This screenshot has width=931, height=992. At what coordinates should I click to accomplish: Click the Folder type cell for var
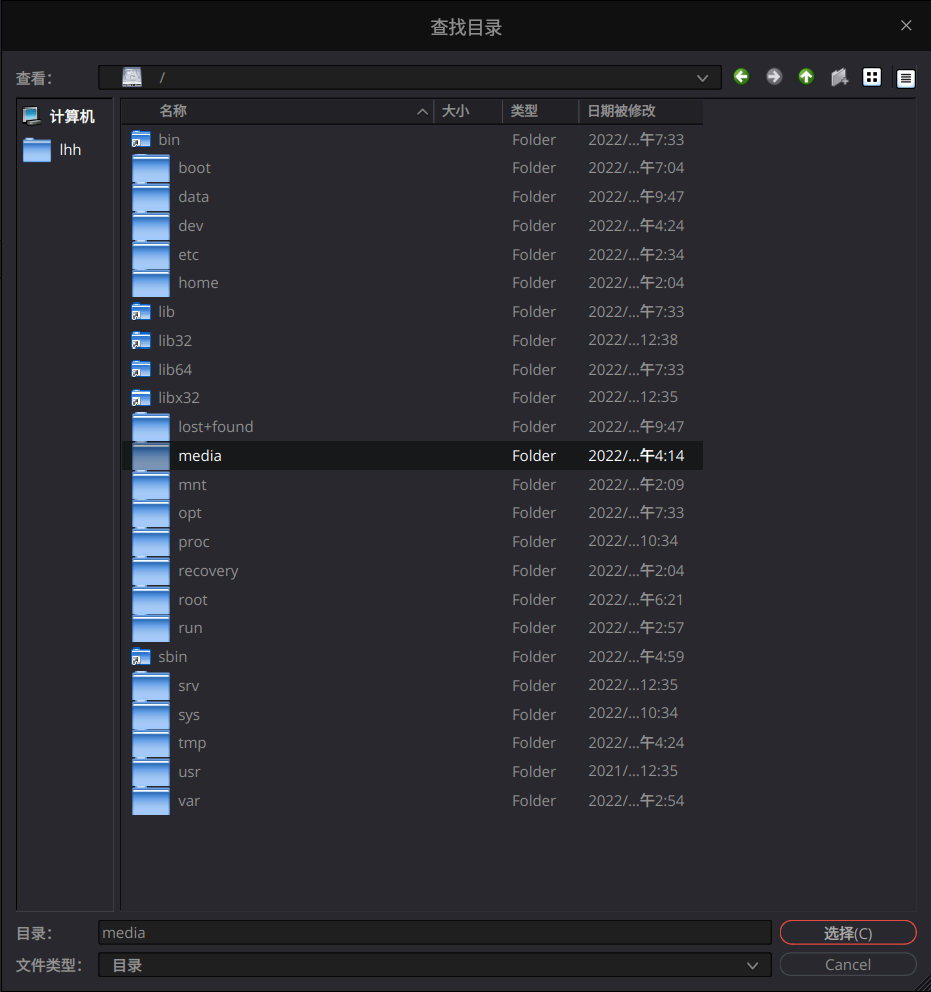point(534,801)
